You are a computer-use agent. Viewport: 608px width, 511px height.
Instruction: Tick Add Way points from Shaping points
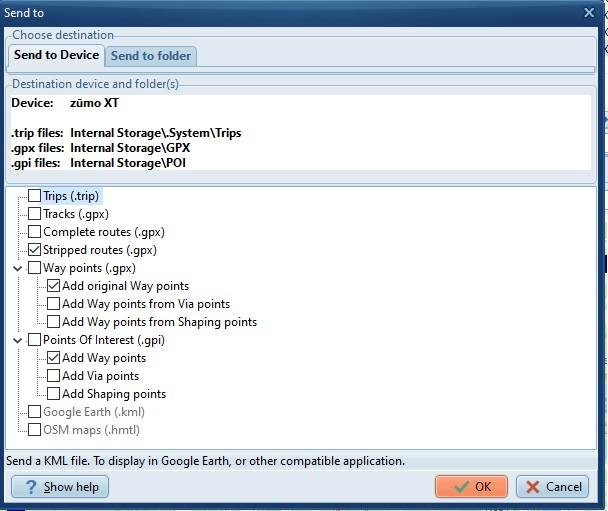point(53,322)
